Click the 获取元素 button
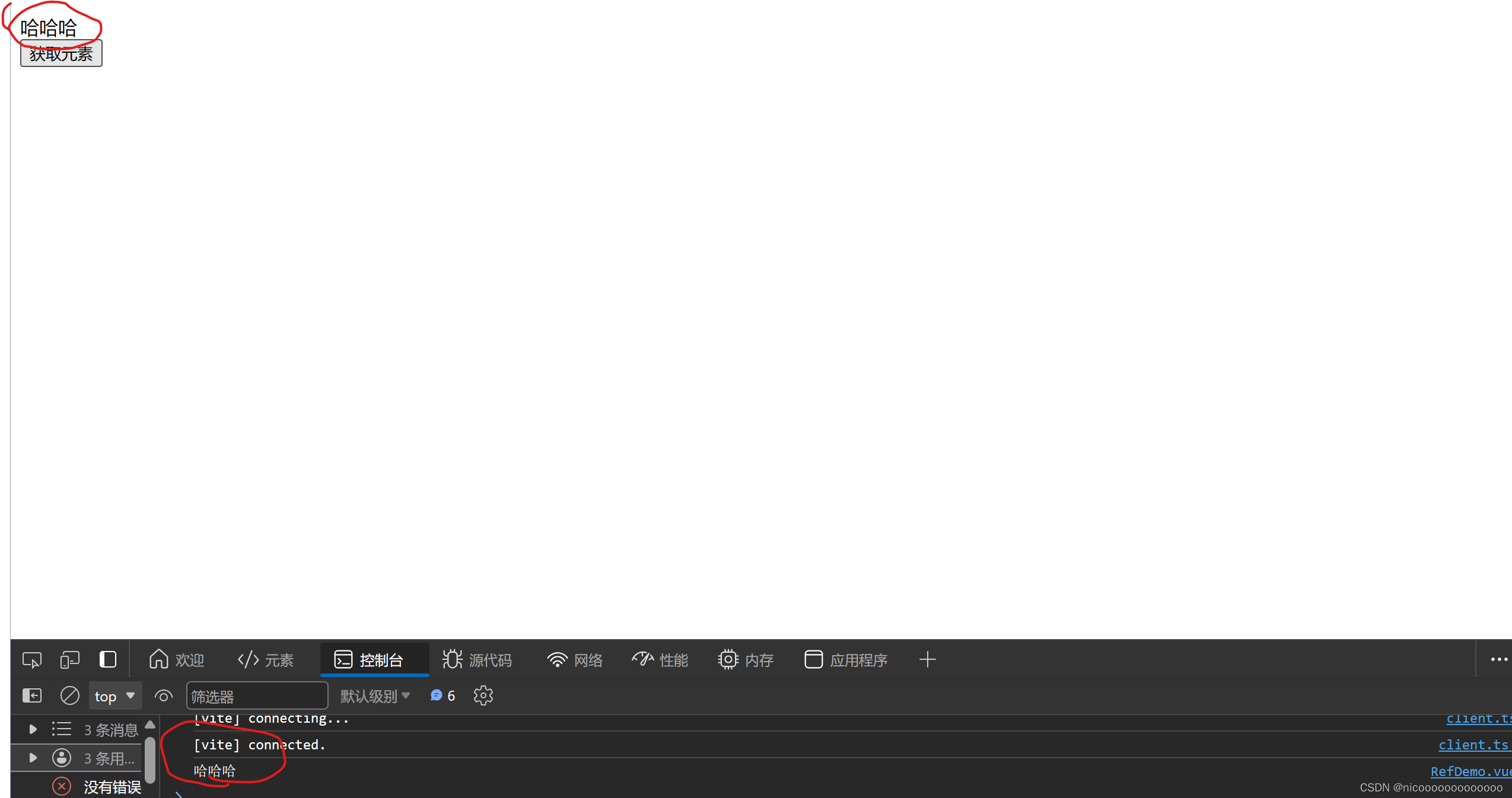This screenshot has height=798, width=1512. (61, 54)
